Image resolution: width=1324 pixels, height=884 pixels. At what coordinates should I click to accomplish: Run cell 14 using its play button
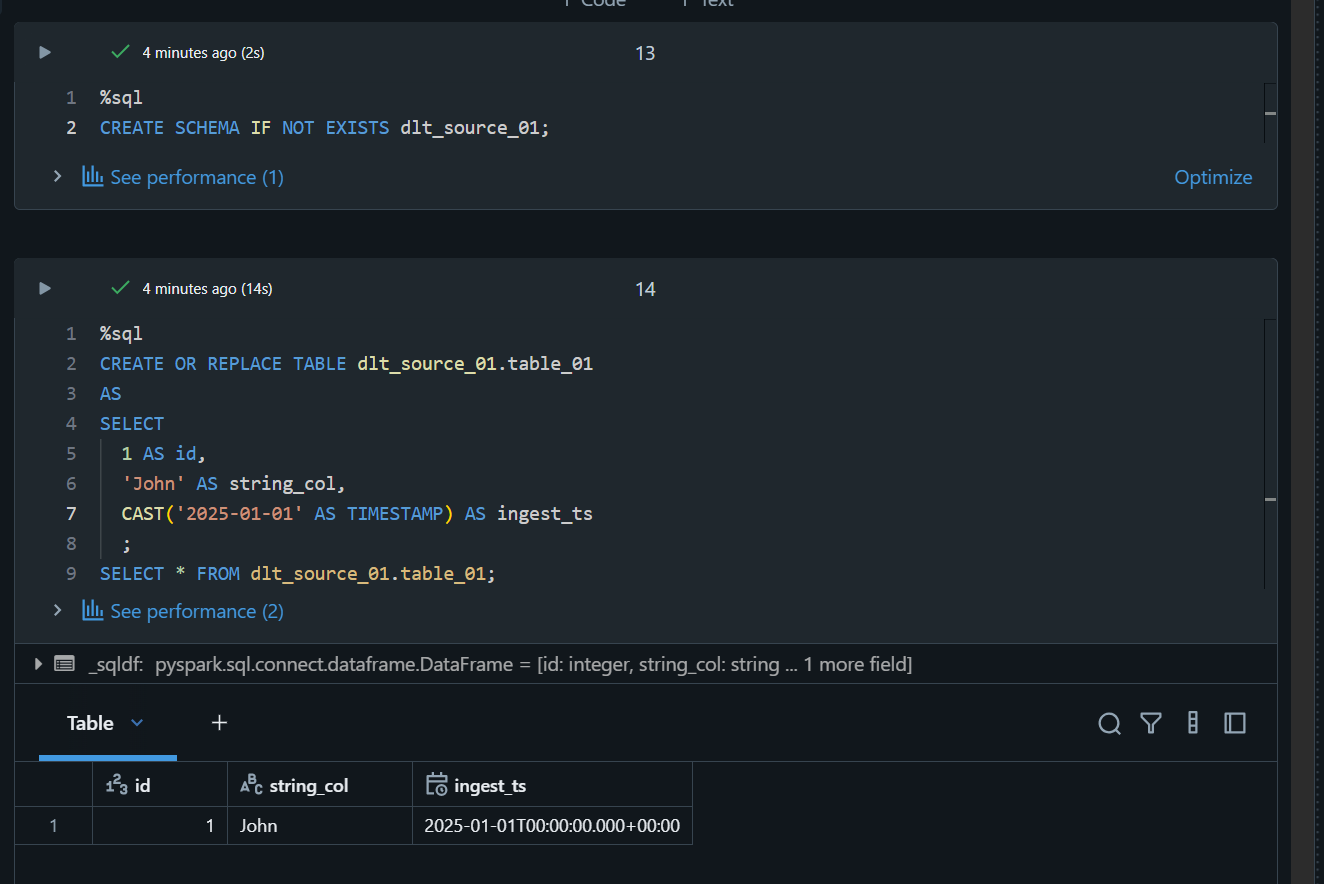43,288
